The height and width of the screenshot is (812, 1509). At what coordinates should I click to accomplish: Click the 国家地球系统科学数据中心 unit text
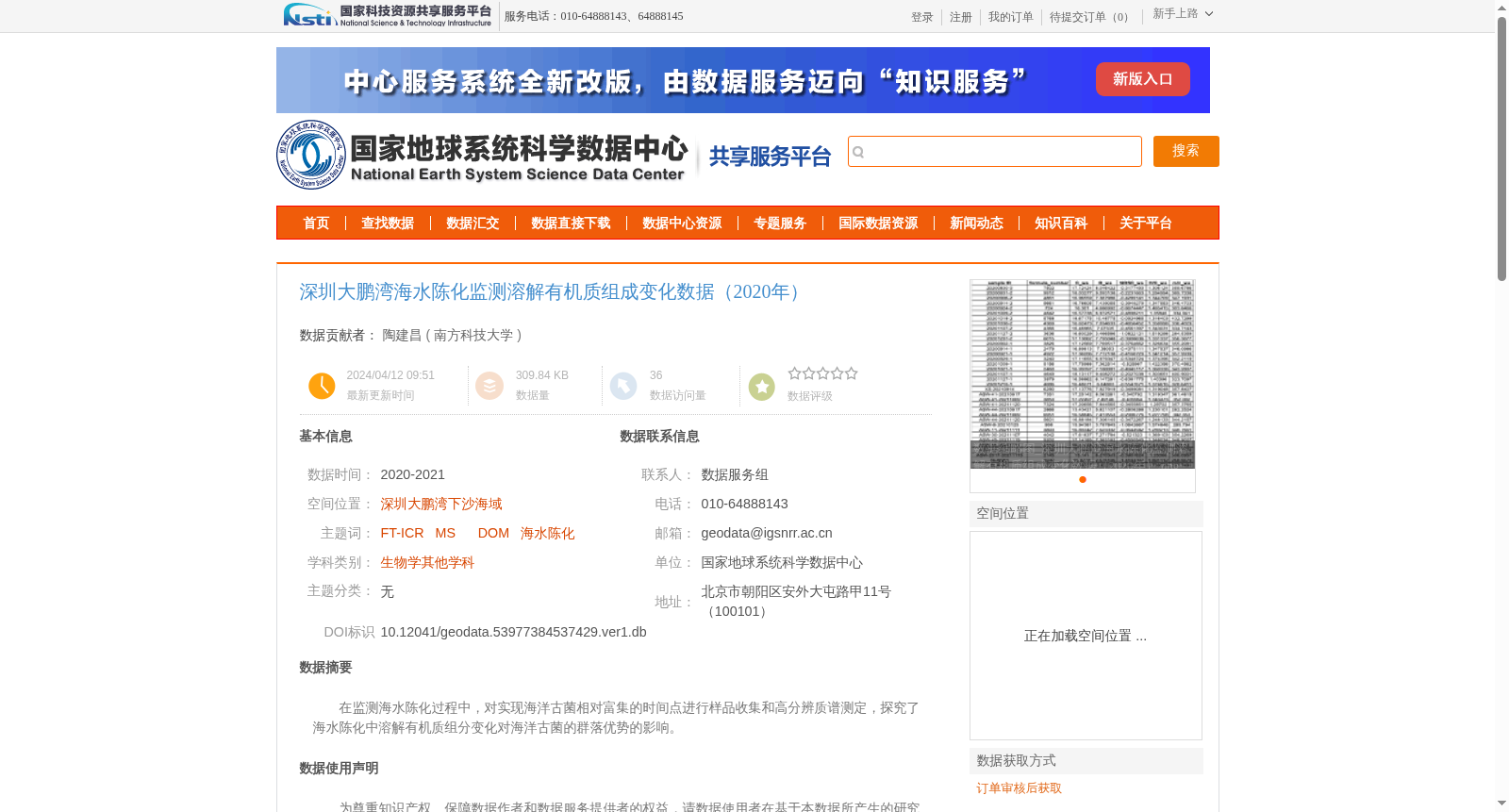782,563
